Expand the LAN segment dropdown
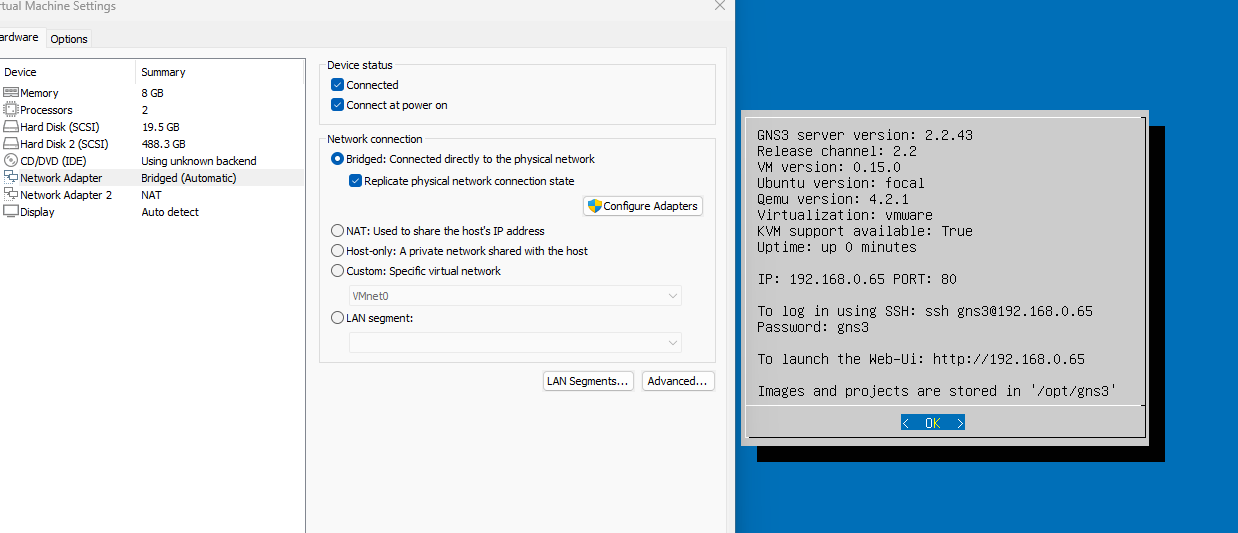Viewport: 1238px width, 533px height. click(515, 343)
